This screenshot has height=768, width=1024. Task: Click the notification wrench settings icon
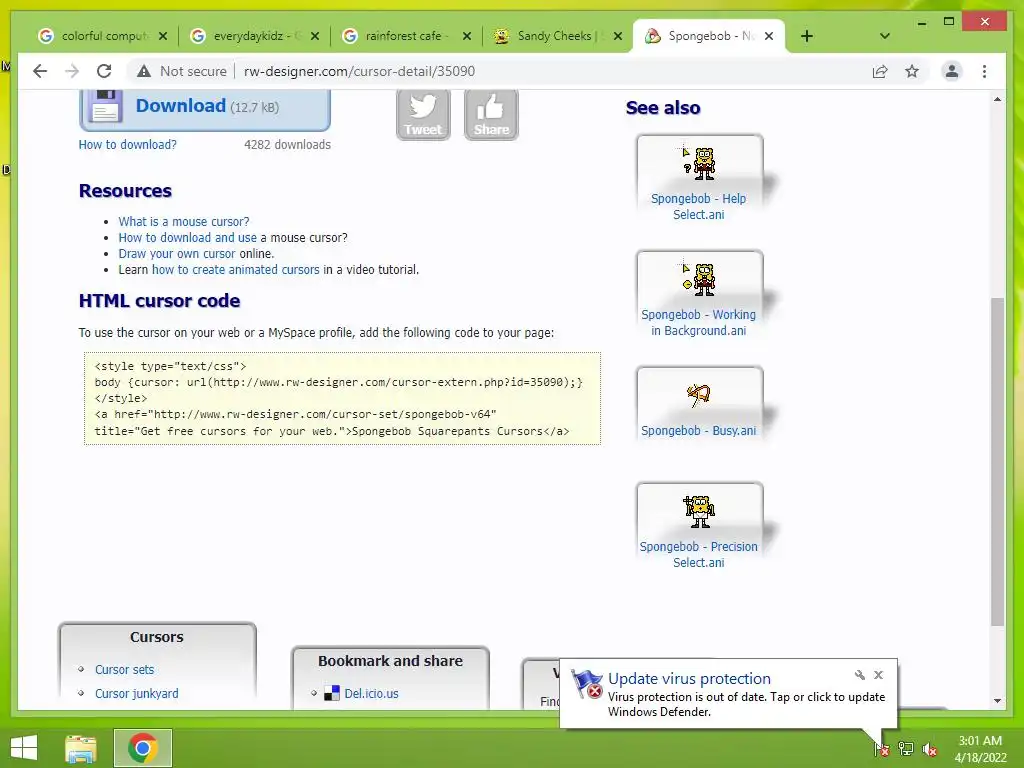[x=859, y=675]
